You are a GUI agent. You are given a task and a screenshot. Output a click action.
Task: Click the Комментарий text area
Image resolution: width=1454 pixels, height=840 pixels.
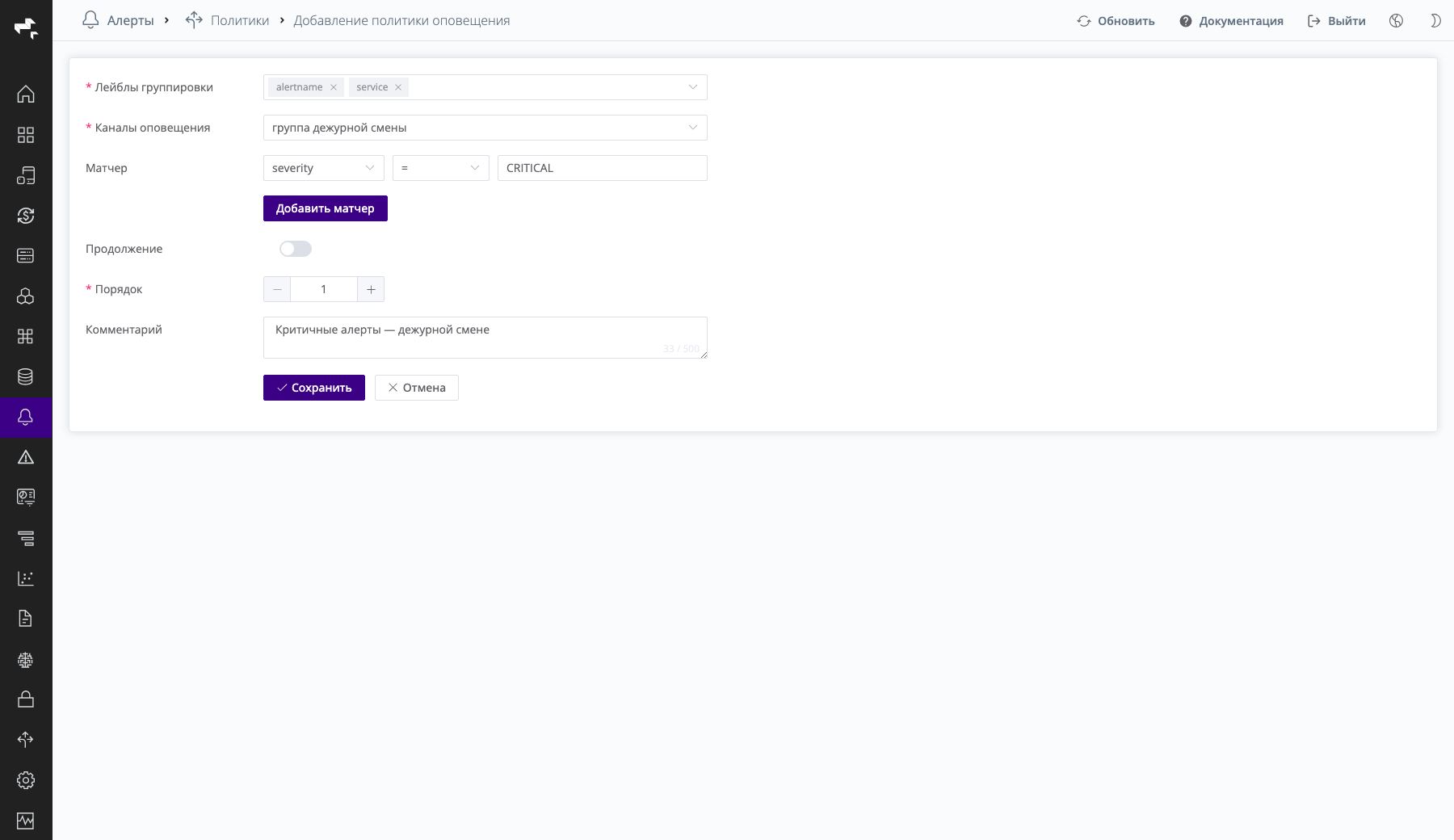(485, 338)
